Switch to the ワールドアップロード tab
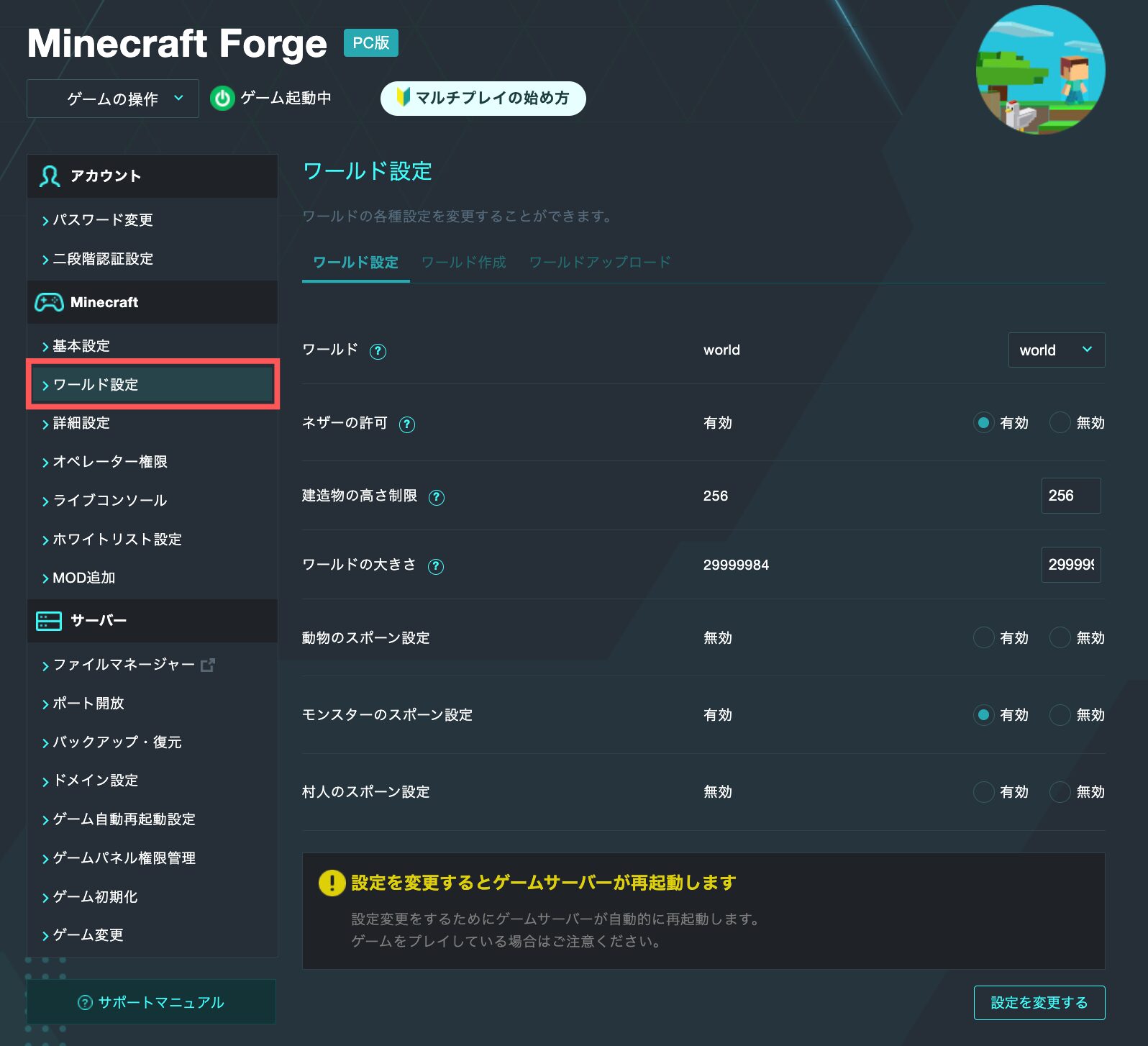Viewport: 1148px width, 1046px height. [x=600, y=263]
